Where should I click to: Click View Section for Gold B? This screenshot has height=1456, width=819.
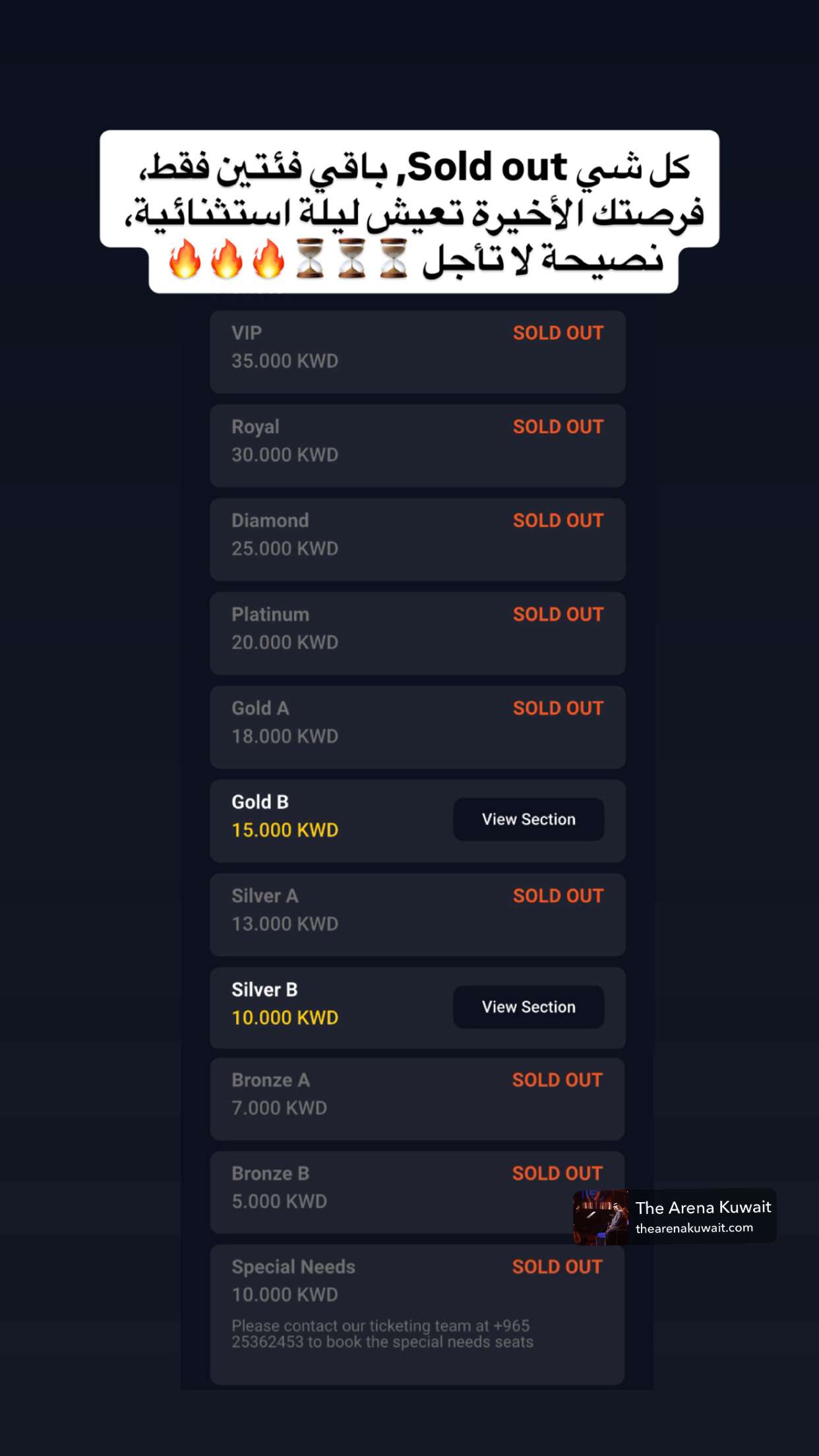pos(528,819)
